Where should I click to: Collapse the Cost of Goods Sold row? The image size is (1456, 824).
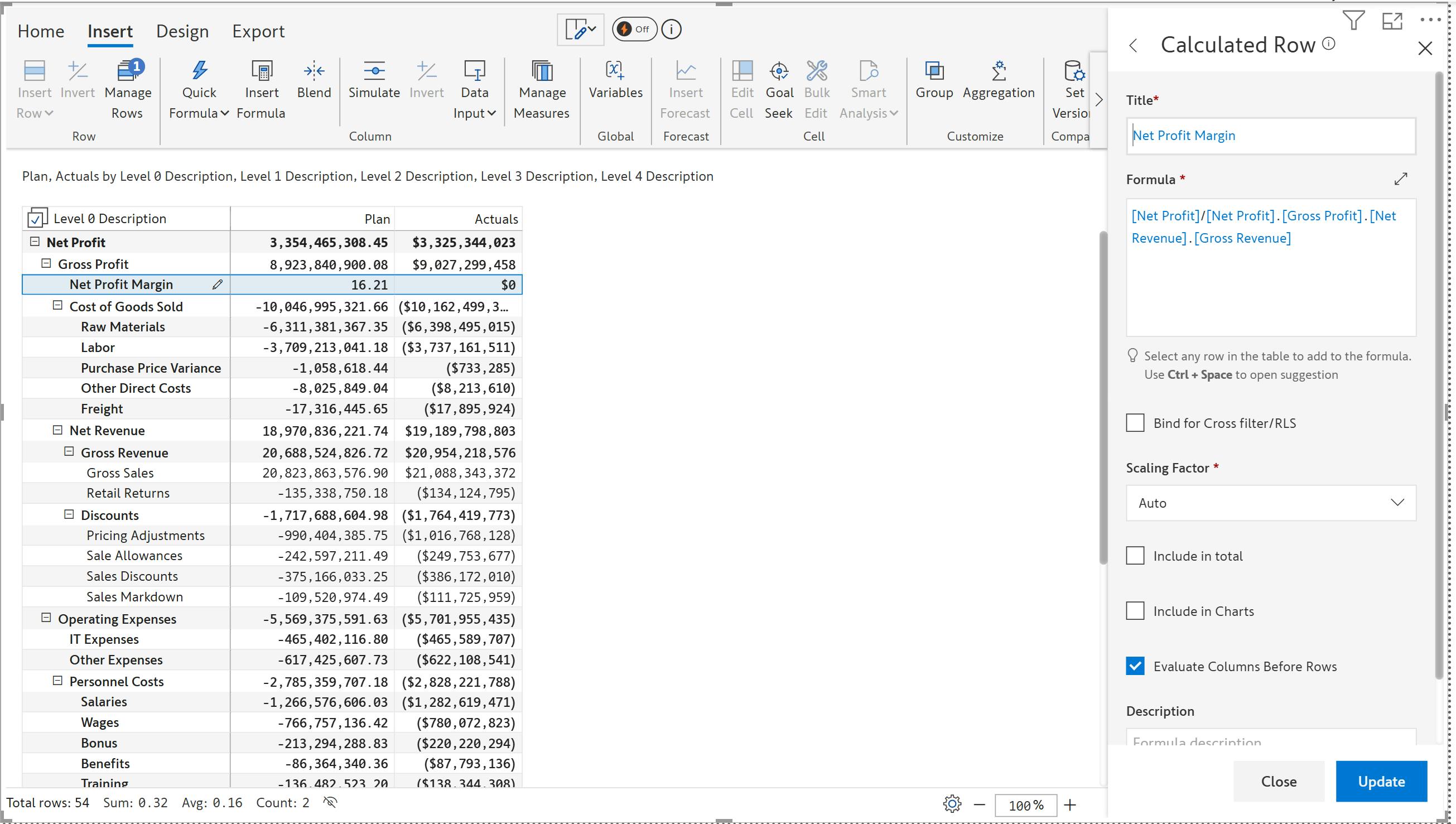tap(57, 306)
